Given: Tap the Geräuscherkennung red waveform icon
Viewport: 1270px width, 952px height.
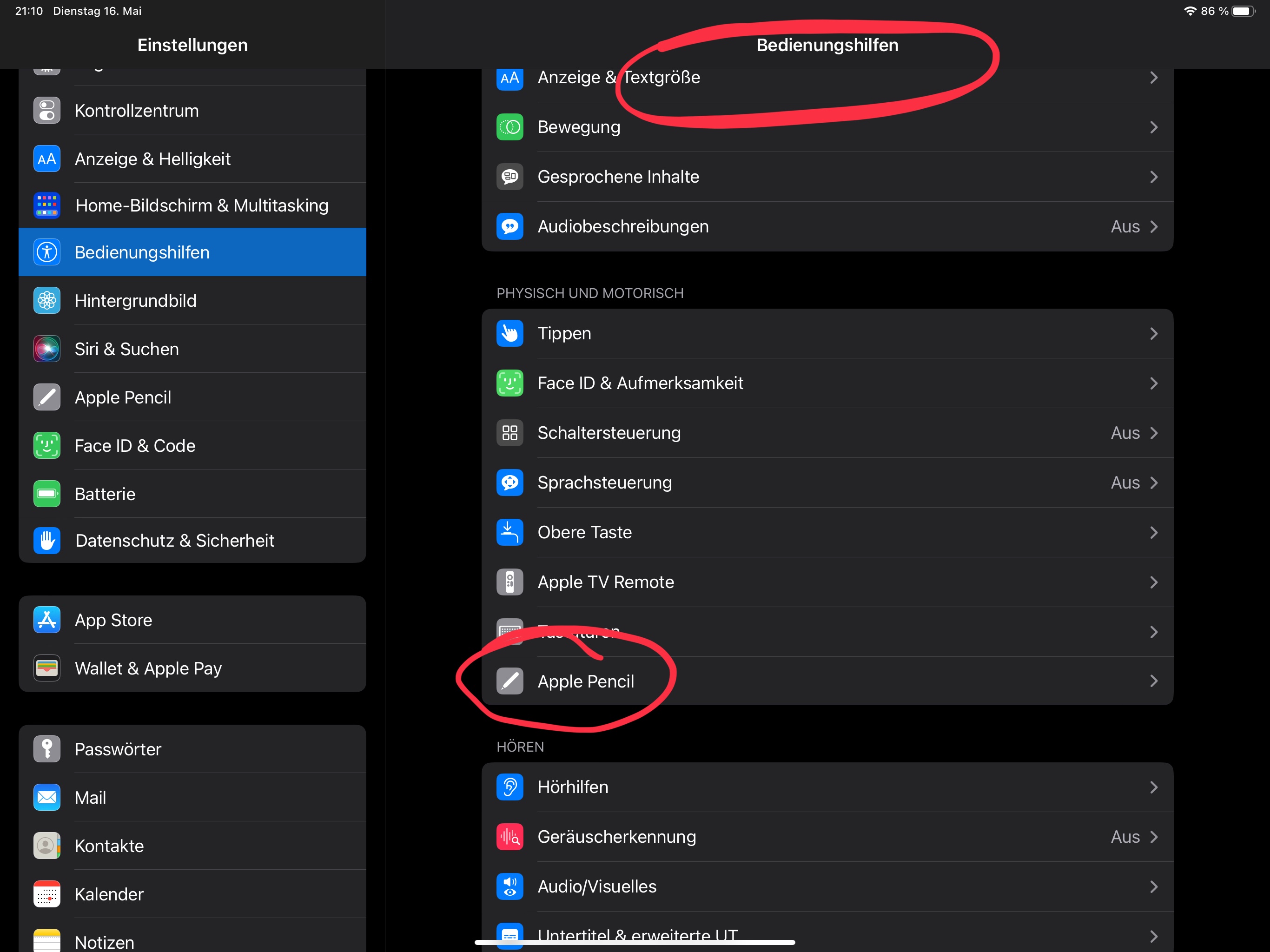Looking at the screenshot, I should [x=509, y=837].
